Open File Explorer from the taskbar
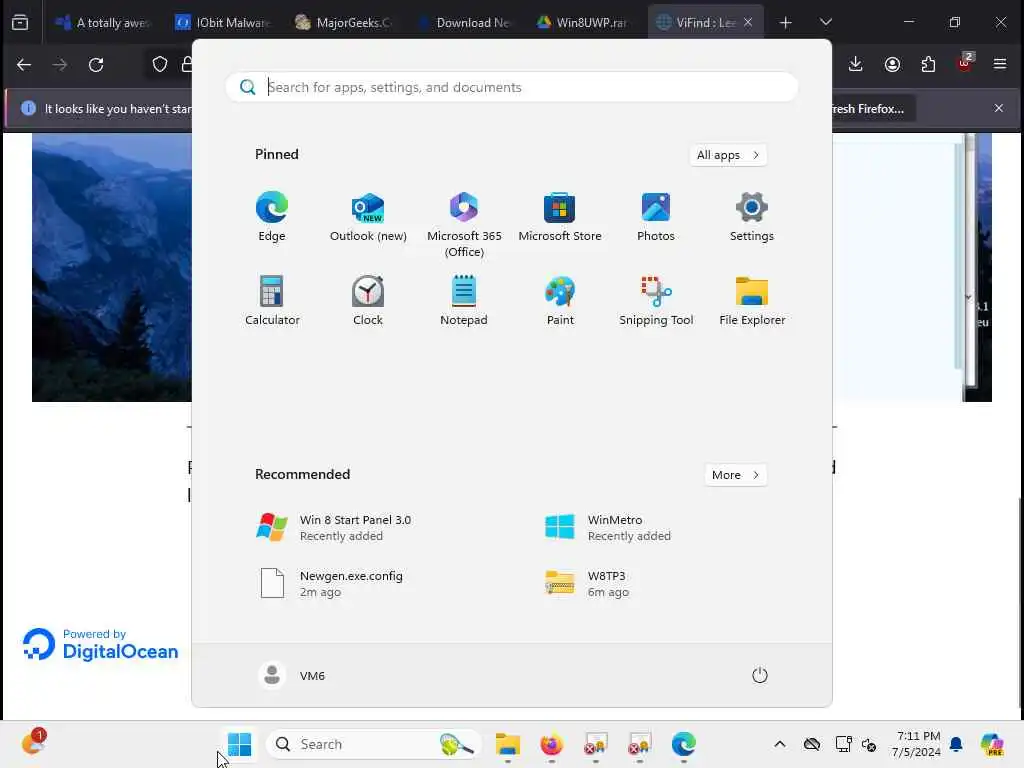 point(507,744)
